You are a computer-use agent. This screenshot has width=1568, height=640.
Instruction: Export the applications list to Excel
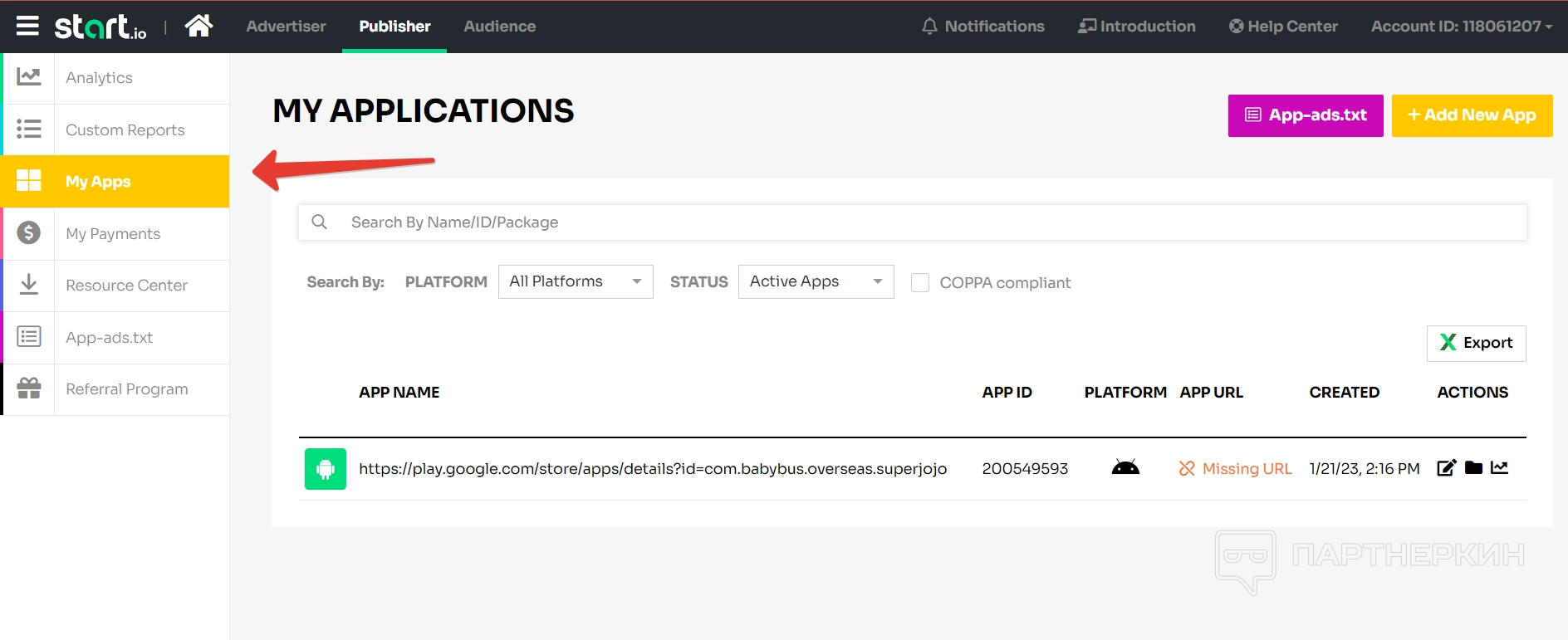(x=1476, y=343)
